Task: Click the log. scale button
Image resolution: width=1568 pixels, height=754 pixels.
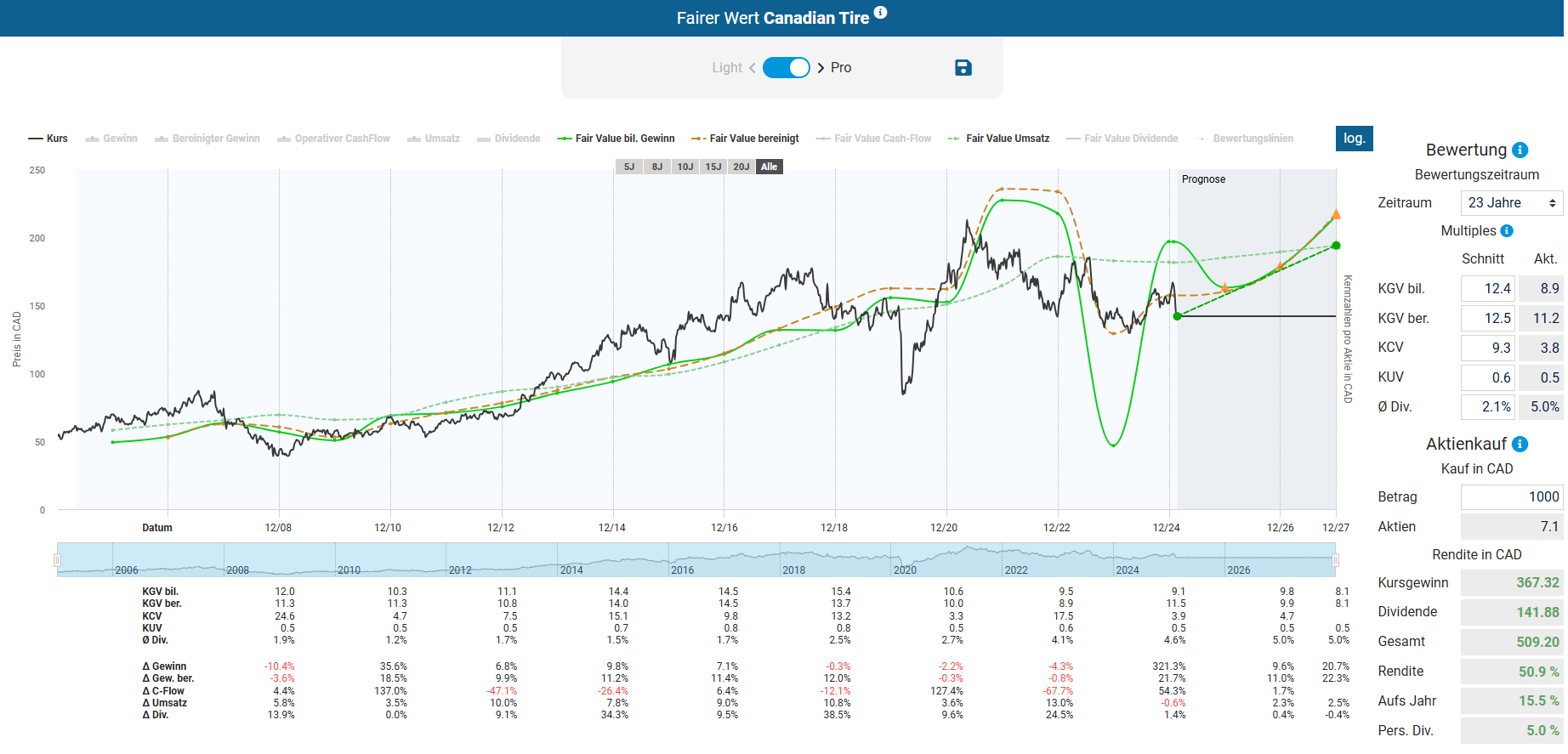Action: pos(1354,139)
